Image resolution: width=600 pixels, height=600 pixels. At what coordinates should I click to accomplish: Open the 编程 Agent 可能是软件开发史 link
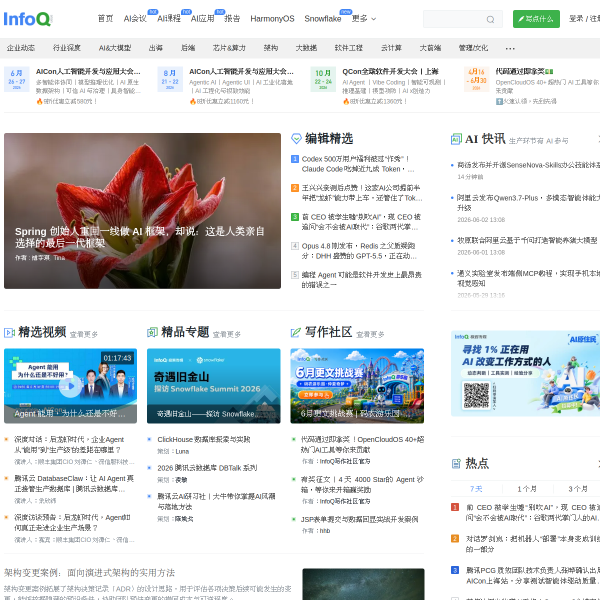click(362, 280)
